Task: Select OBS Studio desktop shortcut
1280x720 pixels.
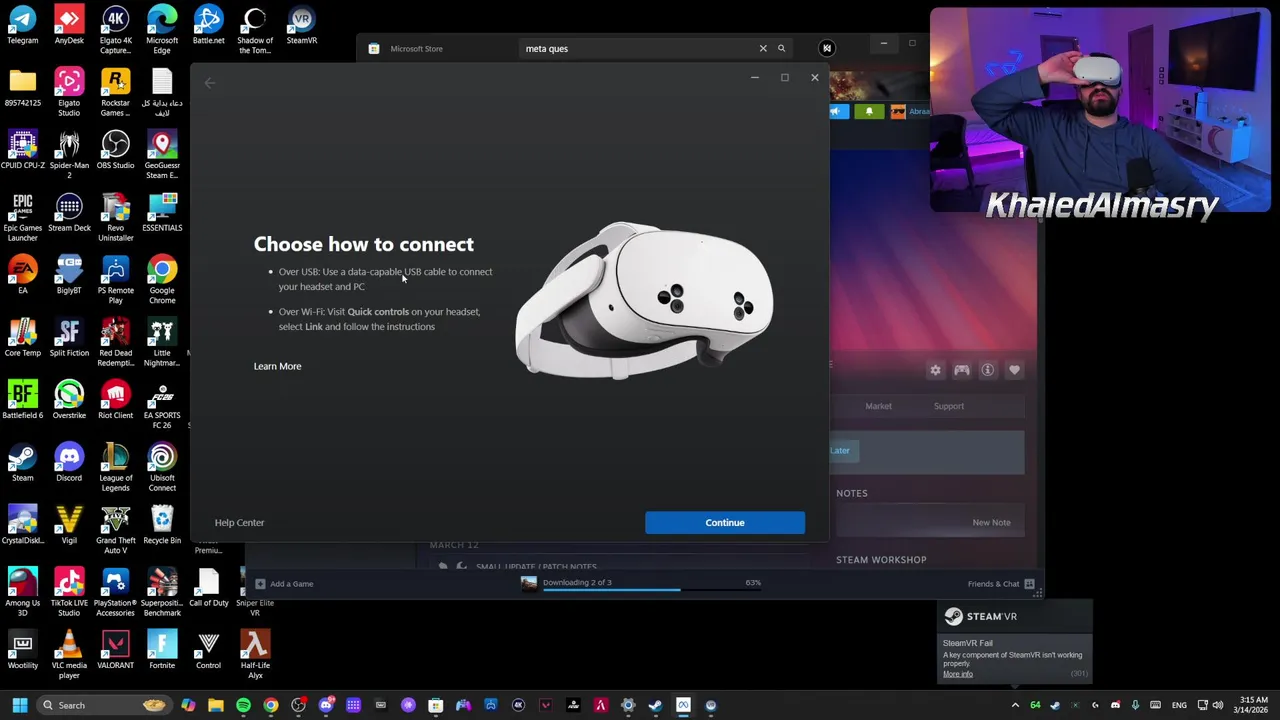Action: (x=115, y=150)
